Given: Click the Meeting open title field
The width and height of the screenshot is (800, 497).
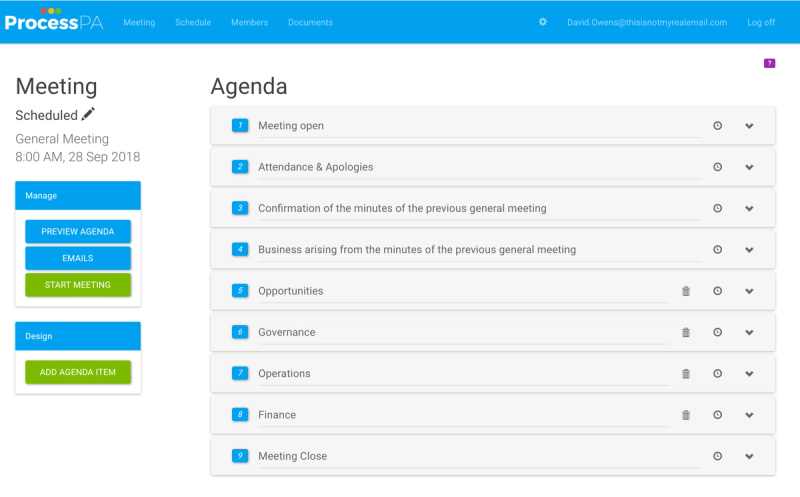Looking at the screenshot, I should (480, 126).
